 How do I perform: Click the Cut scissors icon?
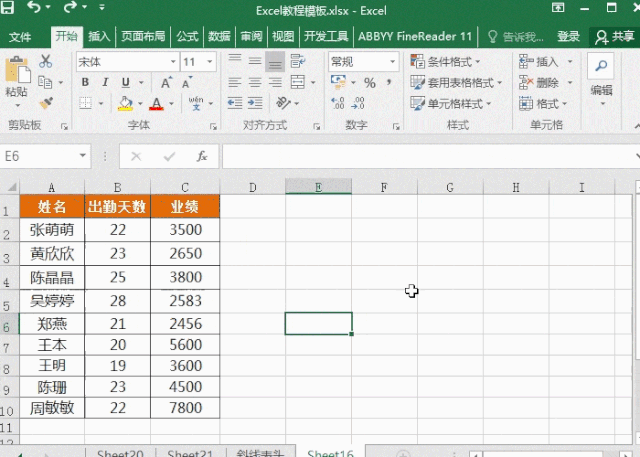click(x=46, y=62)
